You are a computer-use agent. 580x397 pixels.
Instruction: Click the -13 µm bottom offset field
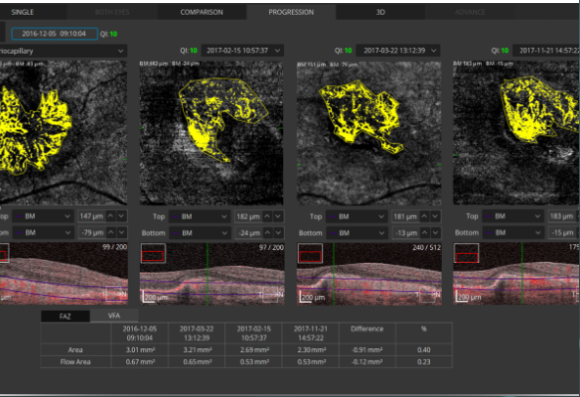click(405, 233)
